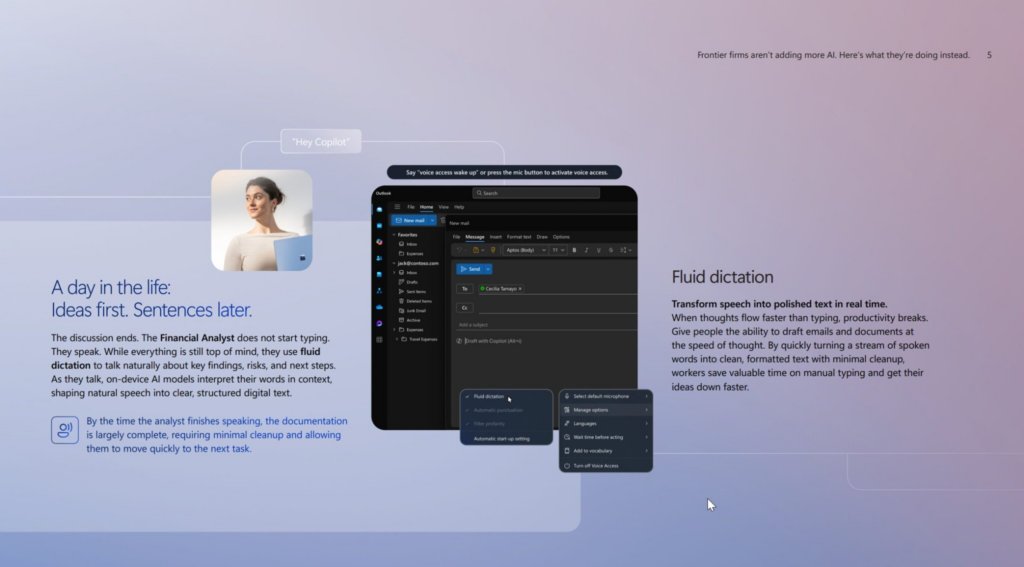
Task: Click the hamburger menu icon next to File
Action: (x=397, y=207)
